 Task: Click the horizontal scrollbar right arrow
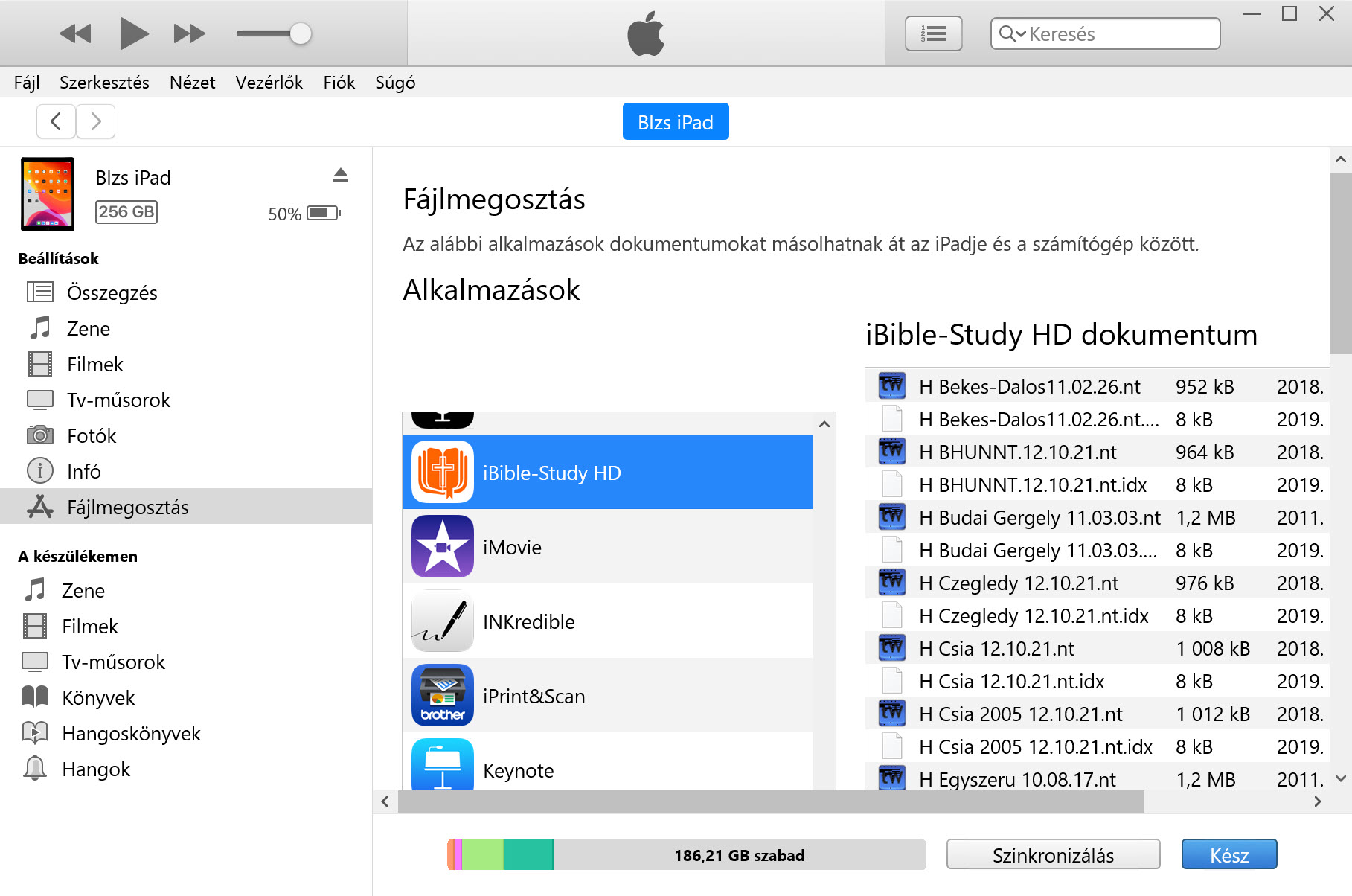tap(1318, 801)
